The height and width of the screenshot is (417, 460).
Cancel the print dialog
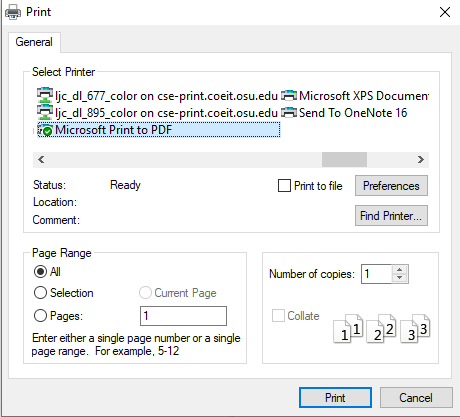(x=416, y=397)
